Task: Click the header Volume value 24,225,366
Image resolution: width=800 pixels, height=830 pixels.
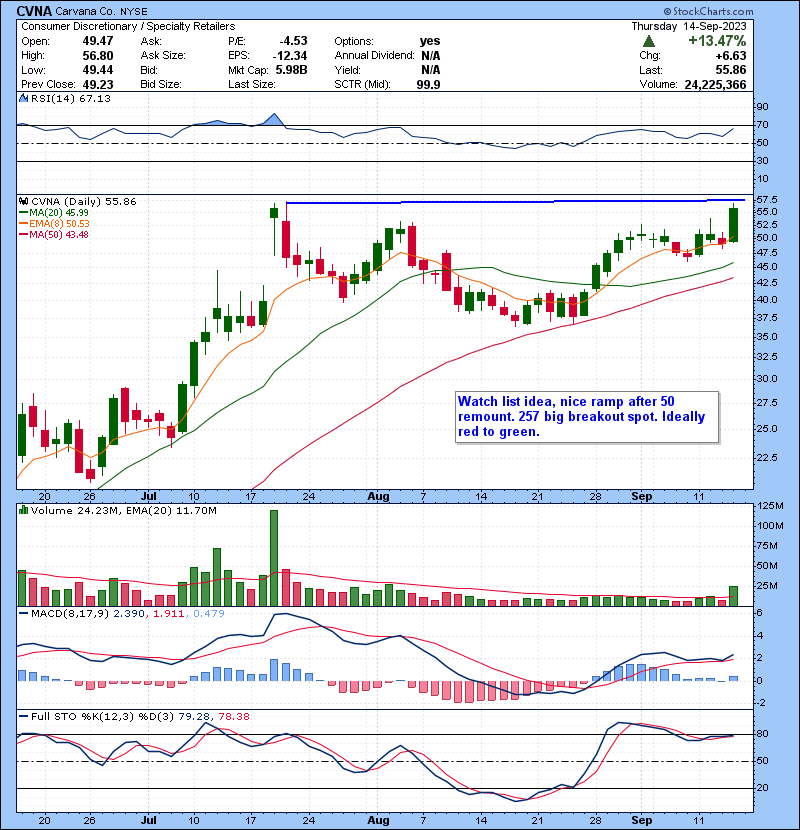Action: tap(715, 85)
